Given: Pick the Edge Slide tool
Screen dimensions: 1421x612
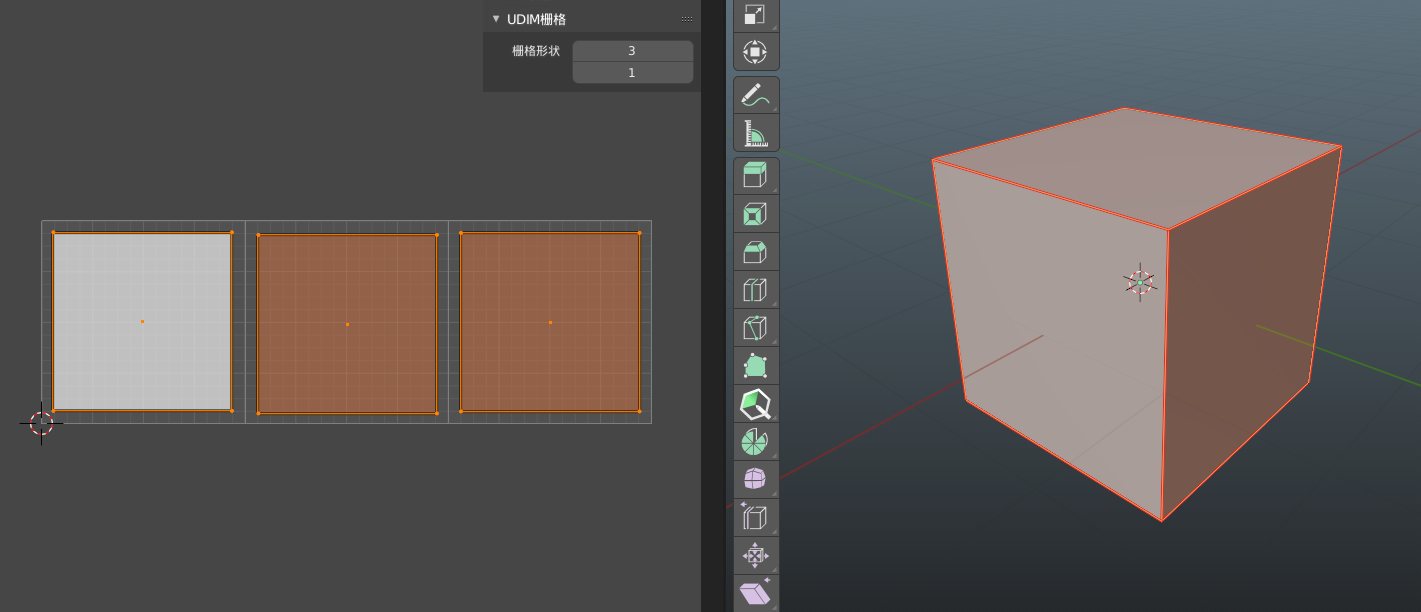Looking at the screenshot, I should coord(755,516).
